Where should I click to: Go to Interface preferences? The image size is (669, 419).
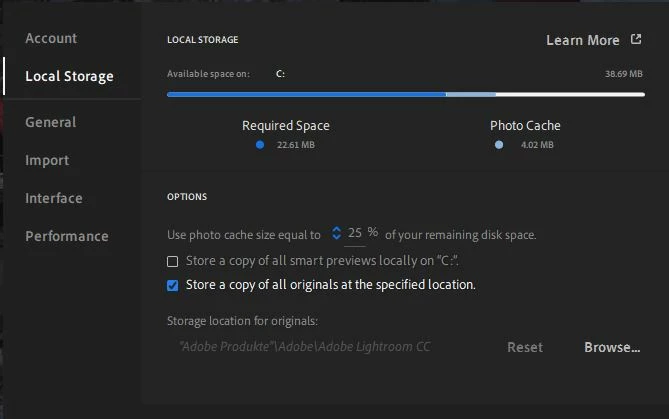54,198
